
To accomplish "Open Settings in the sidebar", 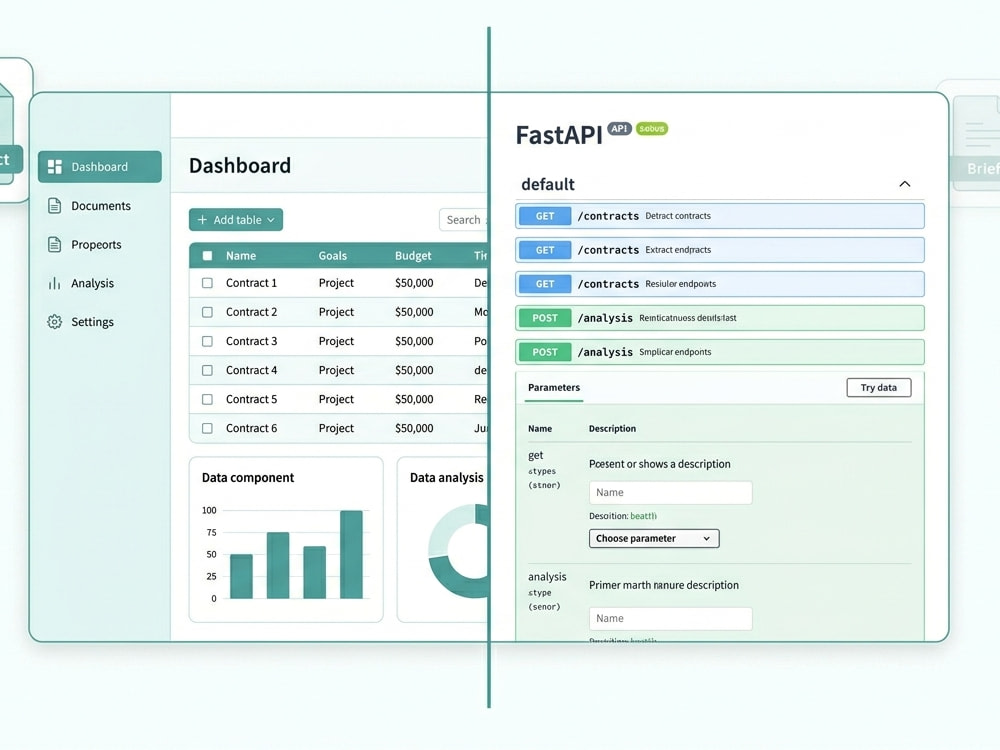I will click(x=81, y=322).
